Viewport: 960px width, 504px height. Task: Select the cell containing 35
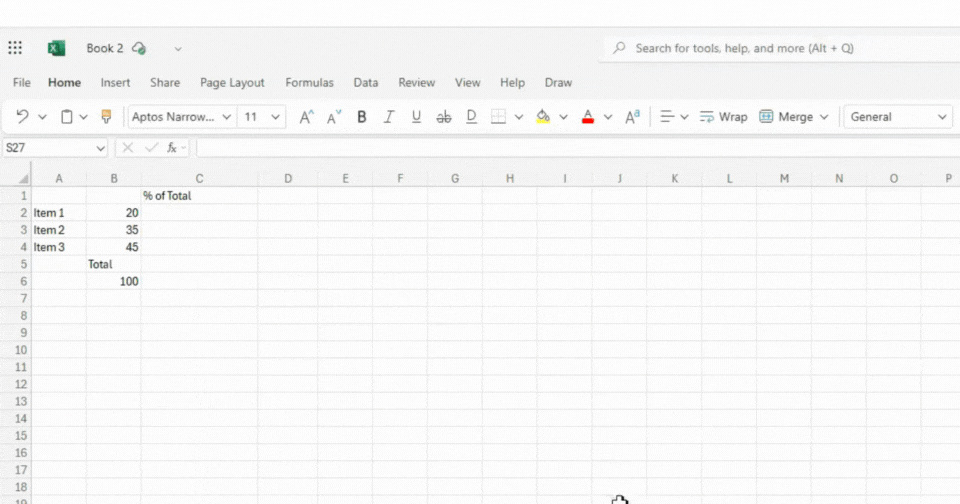[x=114, y=230]
